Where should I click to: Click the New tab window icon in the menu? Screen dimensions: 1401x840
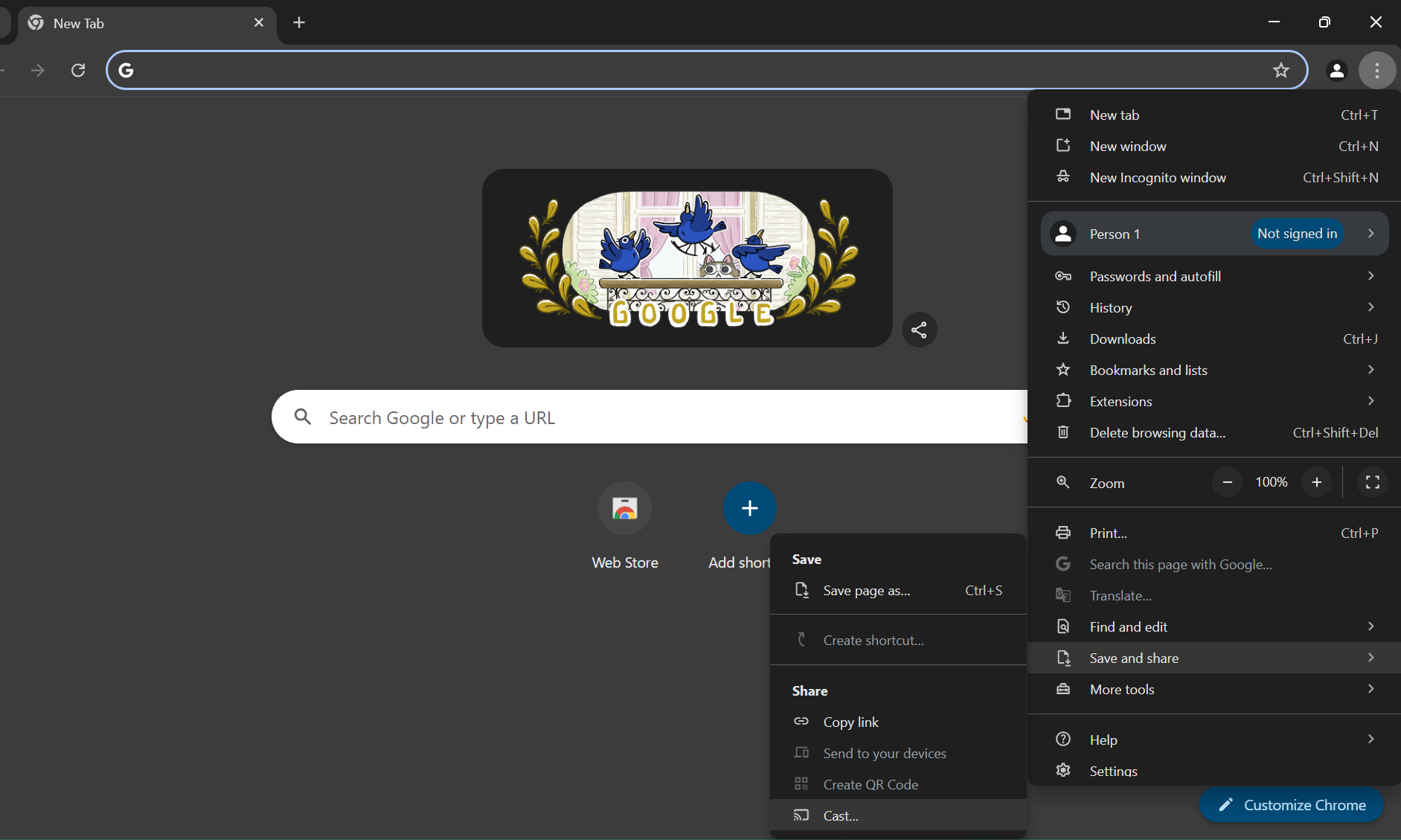1063,115
